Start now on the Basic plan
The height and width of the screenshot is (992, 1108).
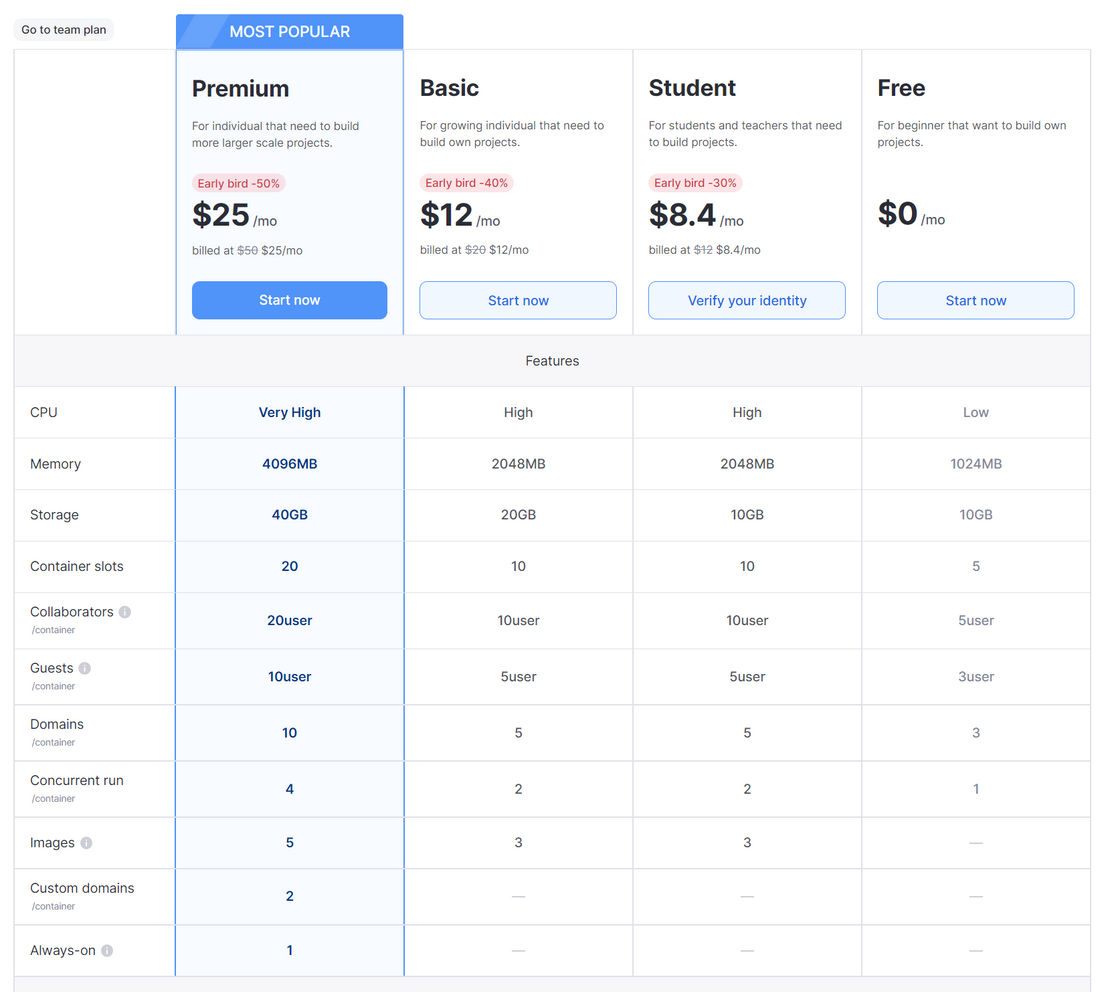click(518, 300)
